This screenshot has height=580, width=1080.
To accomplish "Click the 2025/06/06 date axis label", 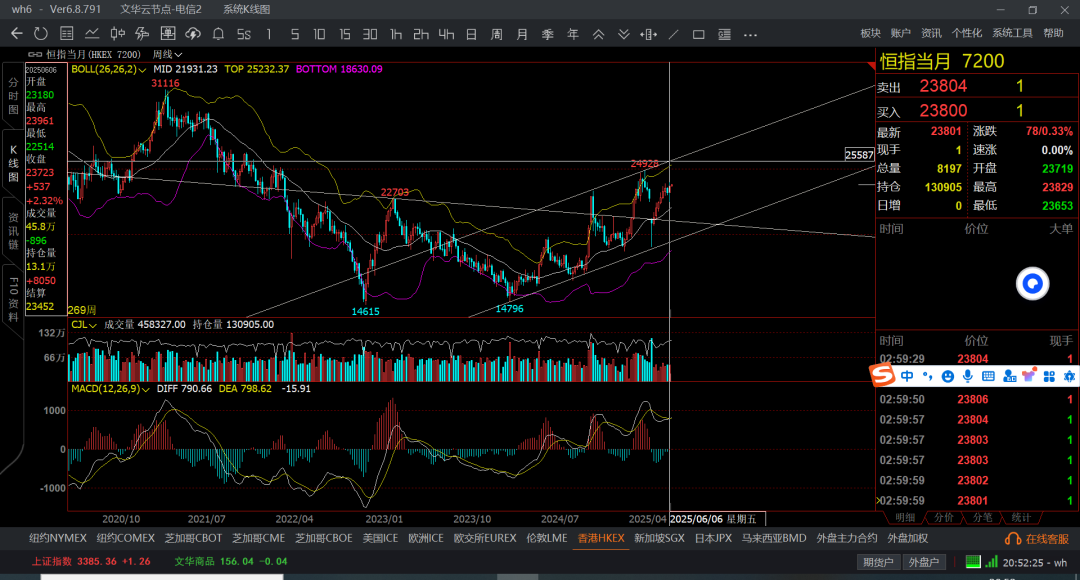I will 717,519.
